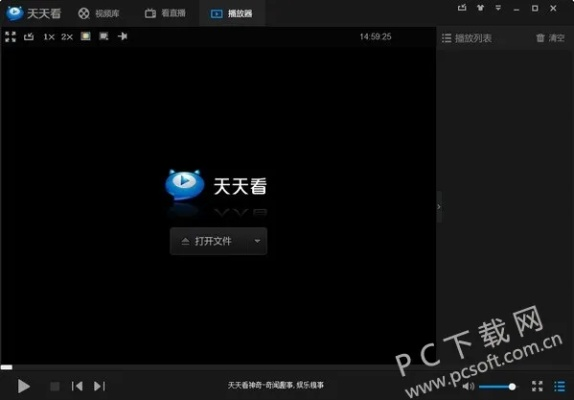Click the stop button

tap(55, 386)
